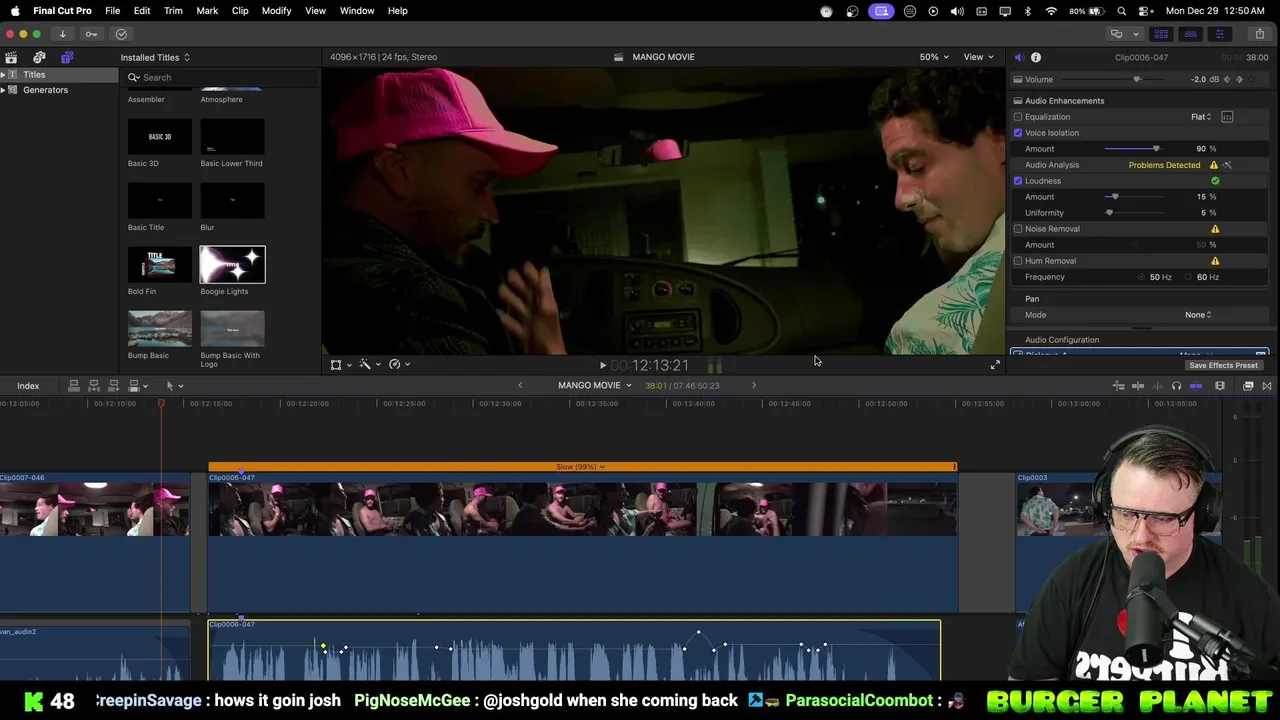Open the retiming speedometer dropdown

(399, 365)
